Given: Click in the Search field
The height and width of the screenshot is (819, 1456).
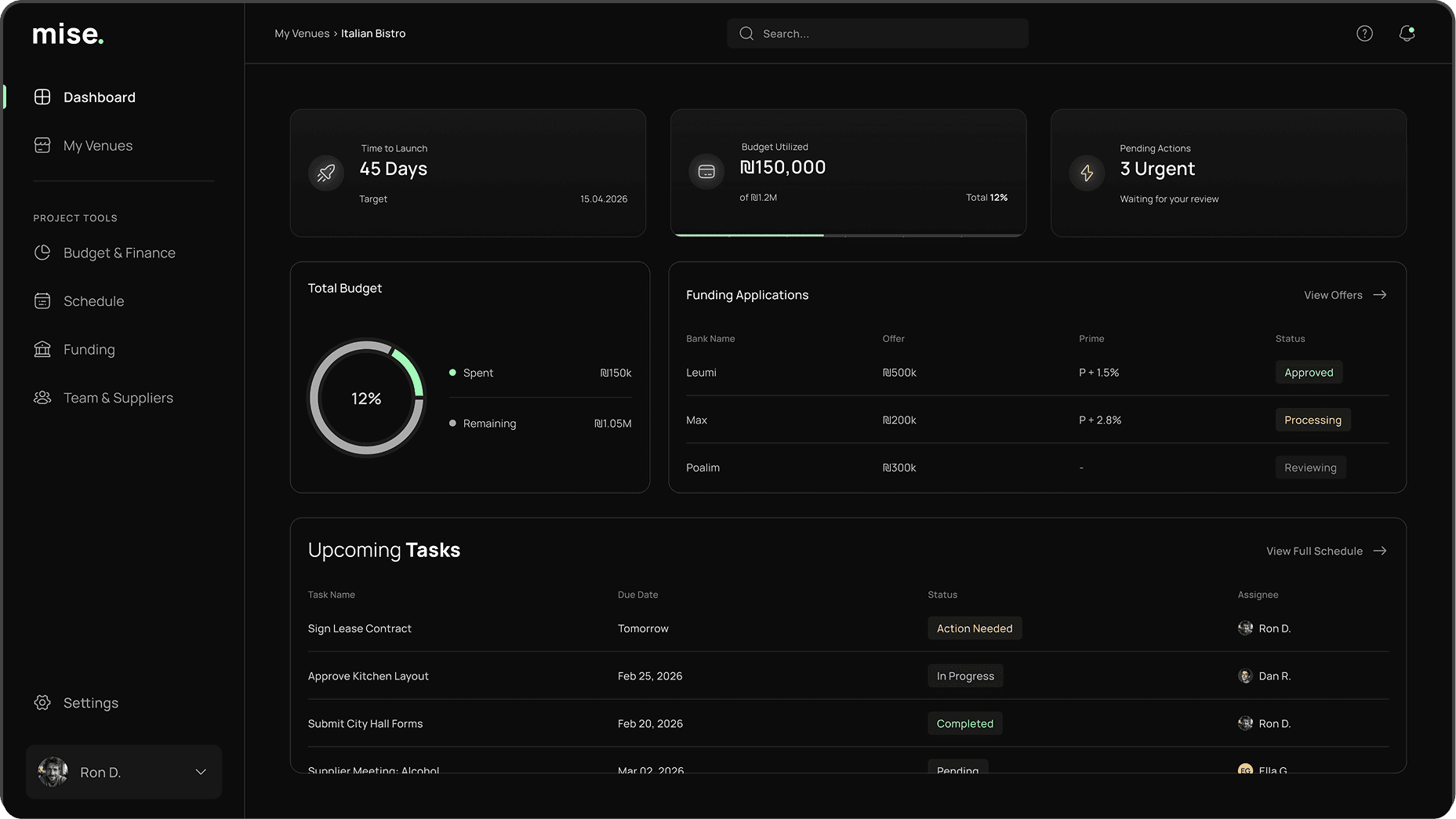Looking at the screenshot, I should [877, 34].
